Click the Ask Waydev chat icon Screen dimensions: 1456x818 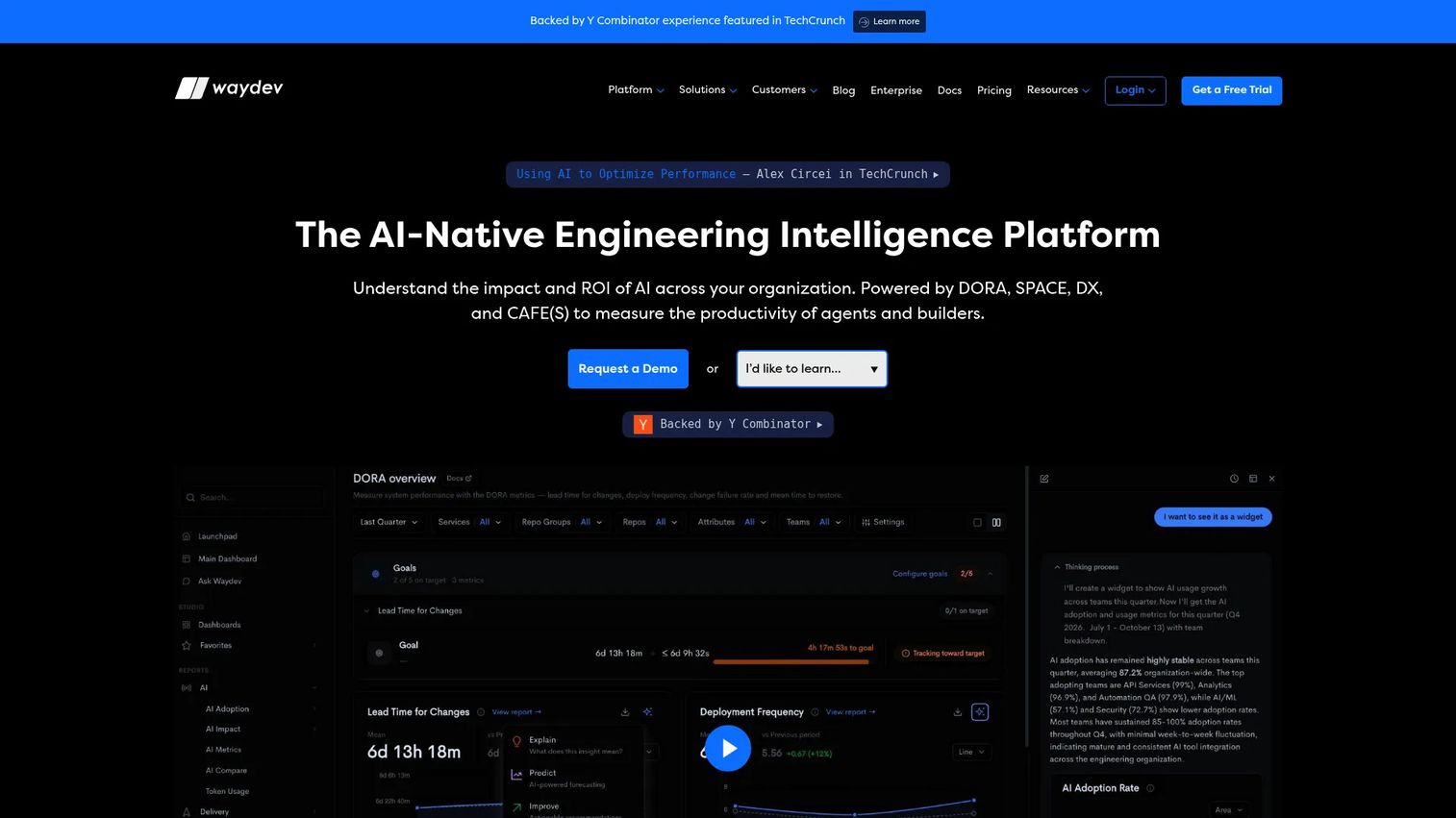point(187,582)
